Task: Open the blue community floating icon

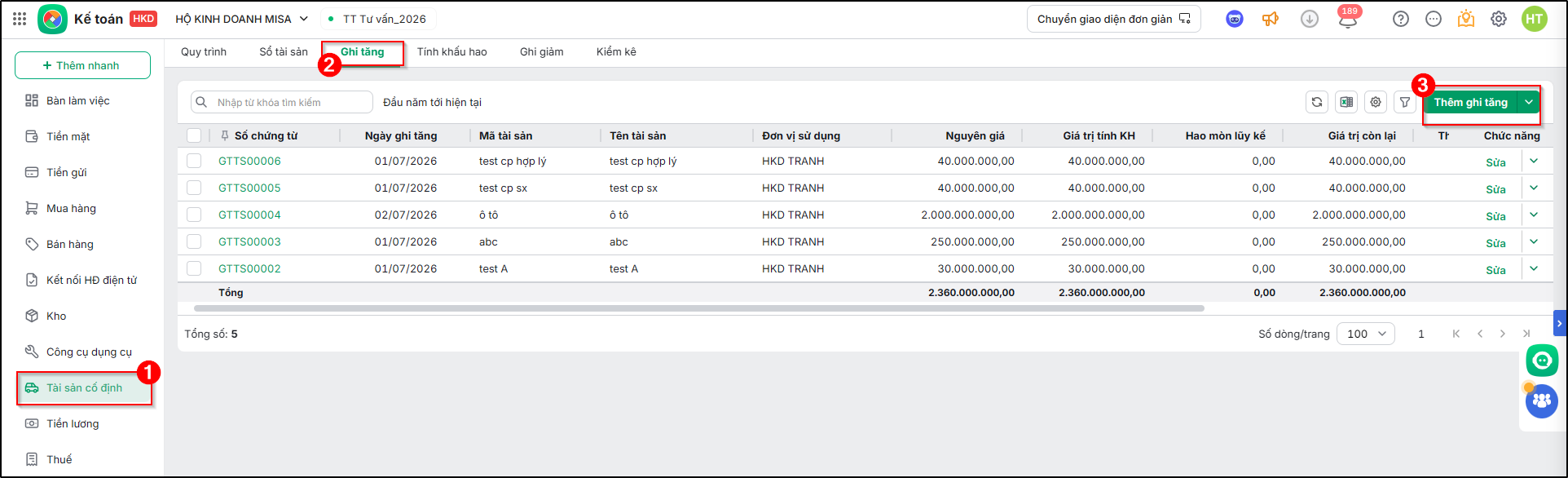Action: point(1542,401)
